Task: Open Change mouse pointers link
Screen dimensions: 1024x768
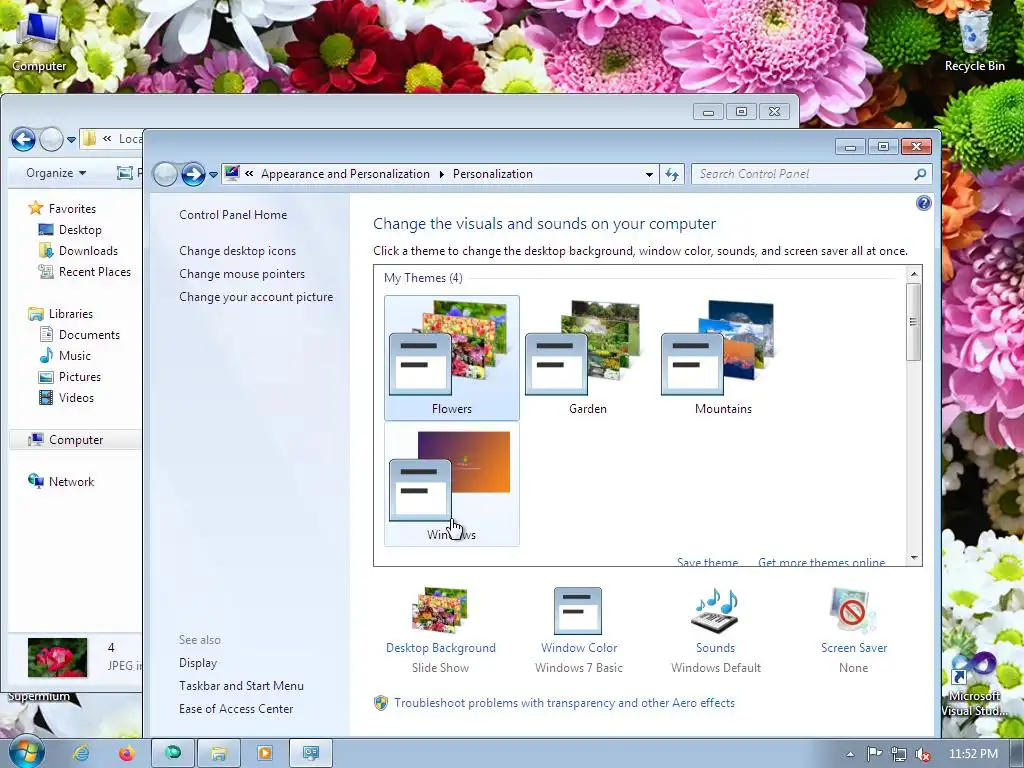Action: 242,274
